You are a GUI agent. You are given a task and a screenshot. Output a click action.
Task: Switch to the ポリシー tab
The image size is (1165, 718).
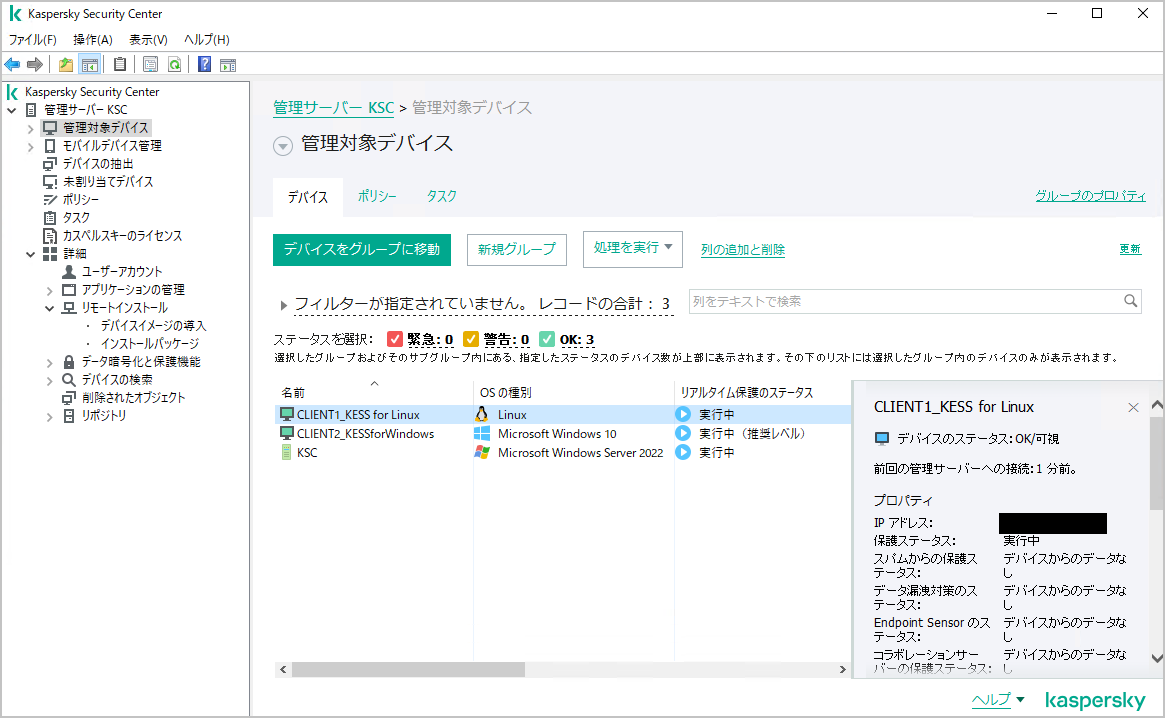tap(377, 196)
